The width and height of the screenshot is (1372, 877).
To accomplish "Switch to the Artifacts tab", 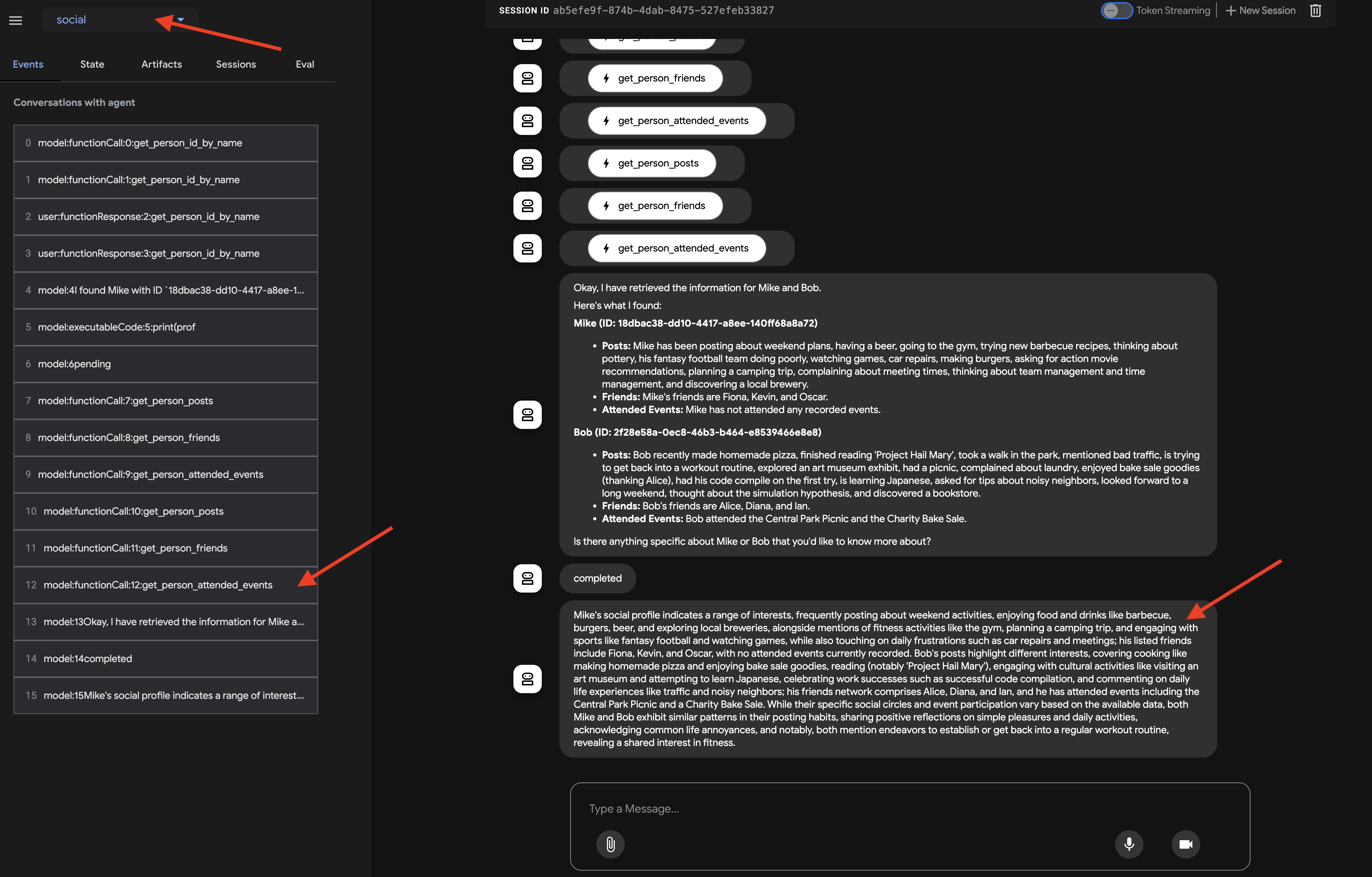I will [161, 64].
